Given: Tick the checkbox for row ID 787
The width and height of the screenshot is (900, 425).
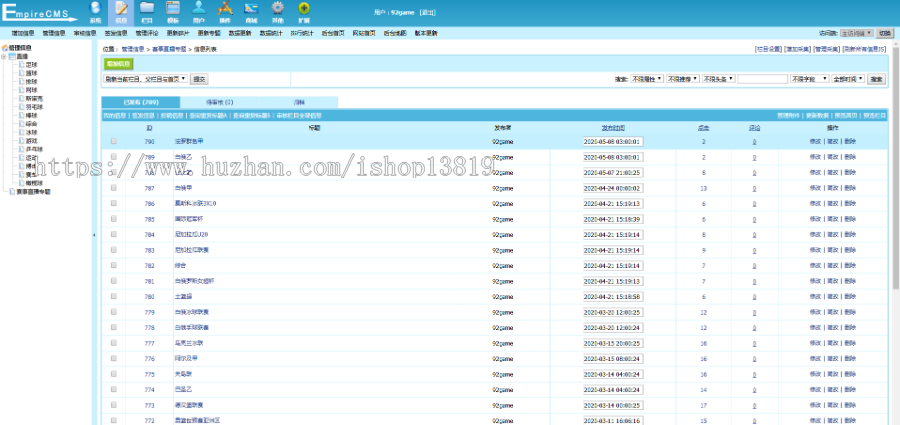Looking at the screenshot, I should [x=114, y=187].
